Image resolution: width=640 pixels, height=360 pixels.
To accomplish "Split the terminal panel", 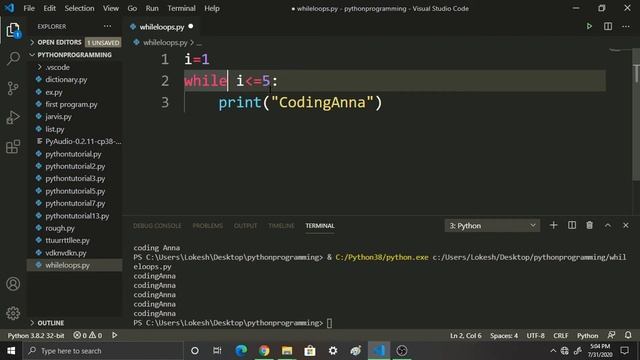I will pyautogui.click(x=572, y=225).
